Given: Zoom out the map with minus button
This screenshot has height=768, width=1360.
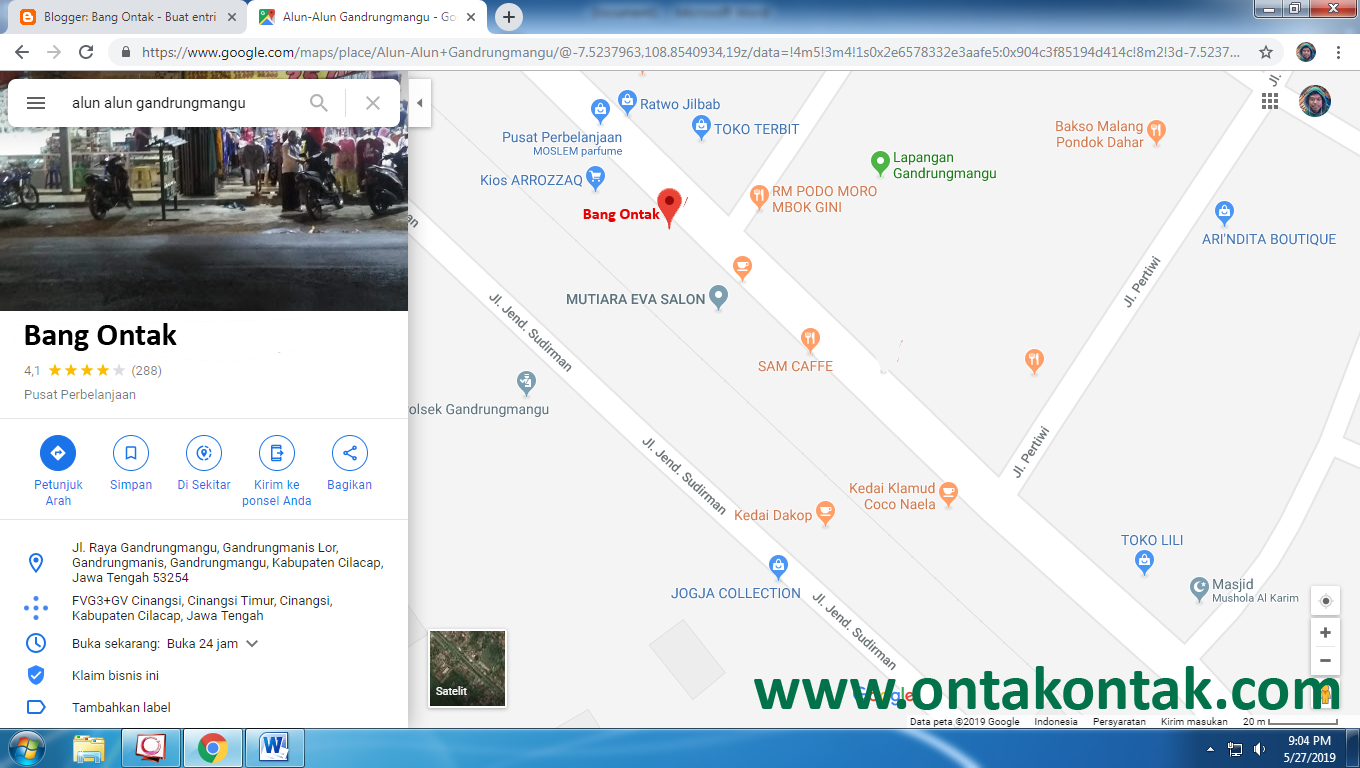Looking at the screenshot, I should (x=1325, y=660).
